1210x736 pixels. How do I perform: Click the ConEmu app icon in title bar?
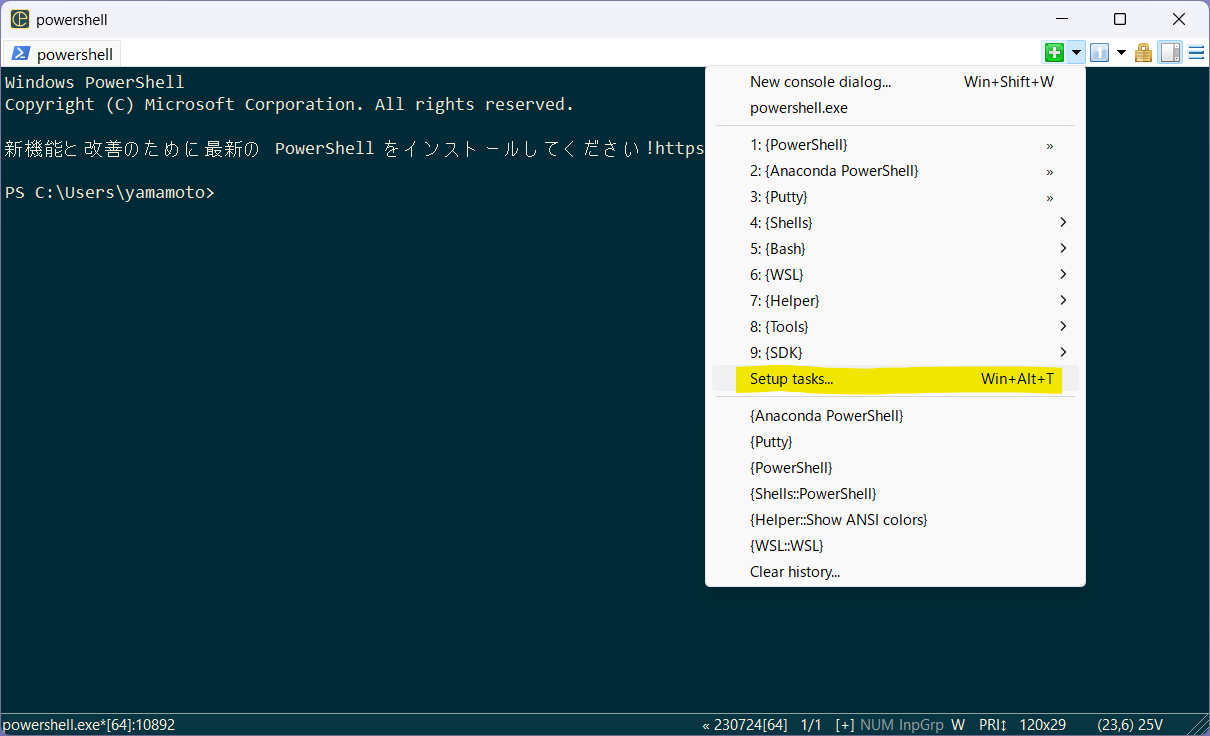point(20,19)
